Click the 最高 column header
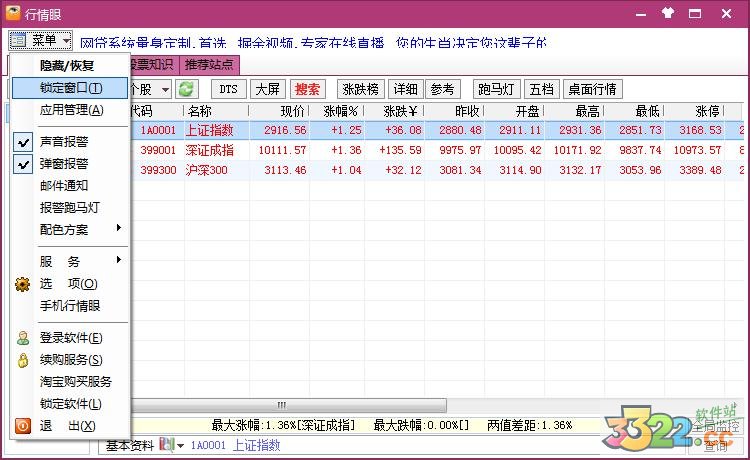Viewport: 750px width, 460px height. [574, 111]
